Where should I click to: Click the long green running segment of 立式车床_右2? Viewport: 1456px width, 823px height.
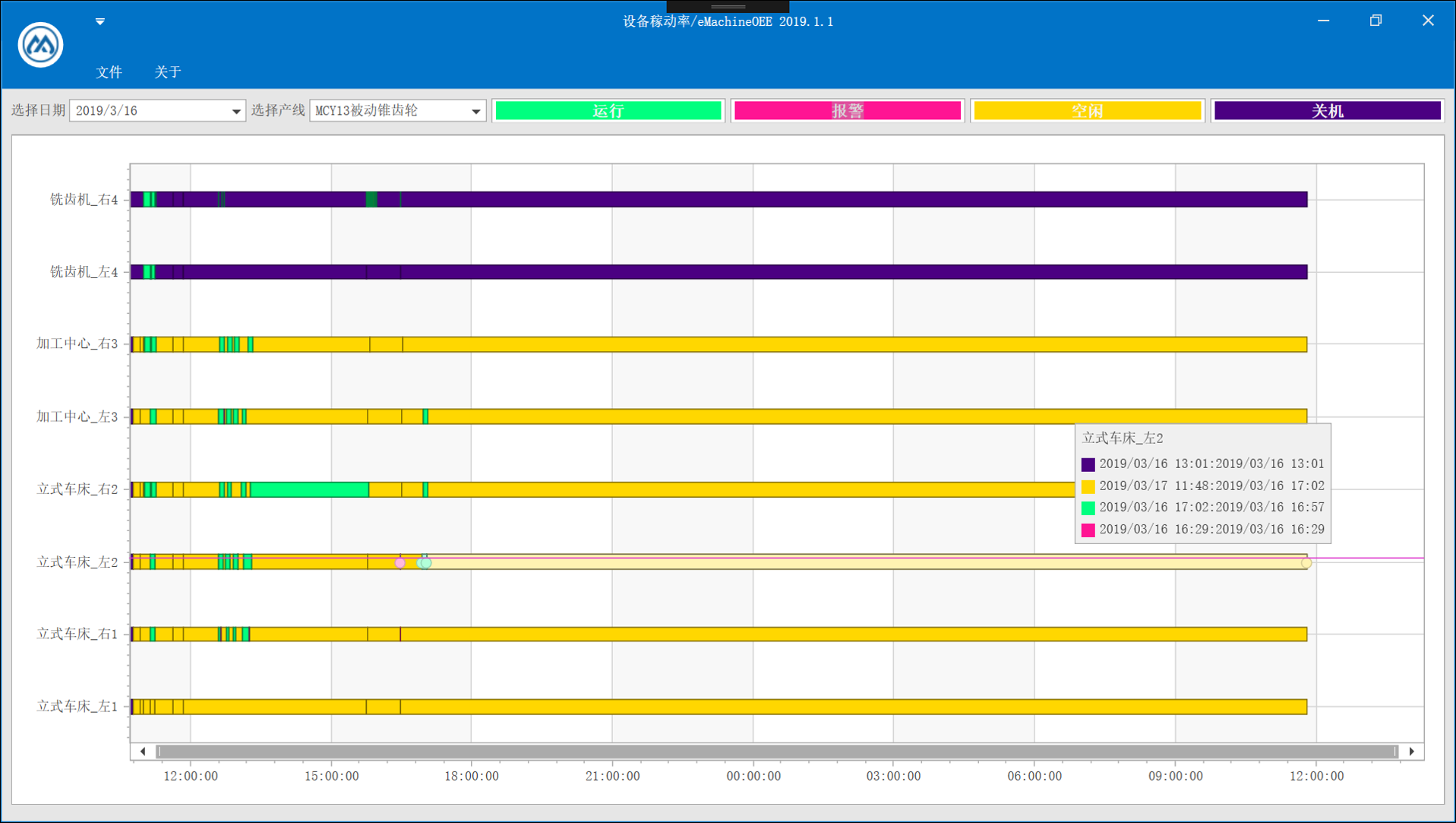click(x=310, y=490)
